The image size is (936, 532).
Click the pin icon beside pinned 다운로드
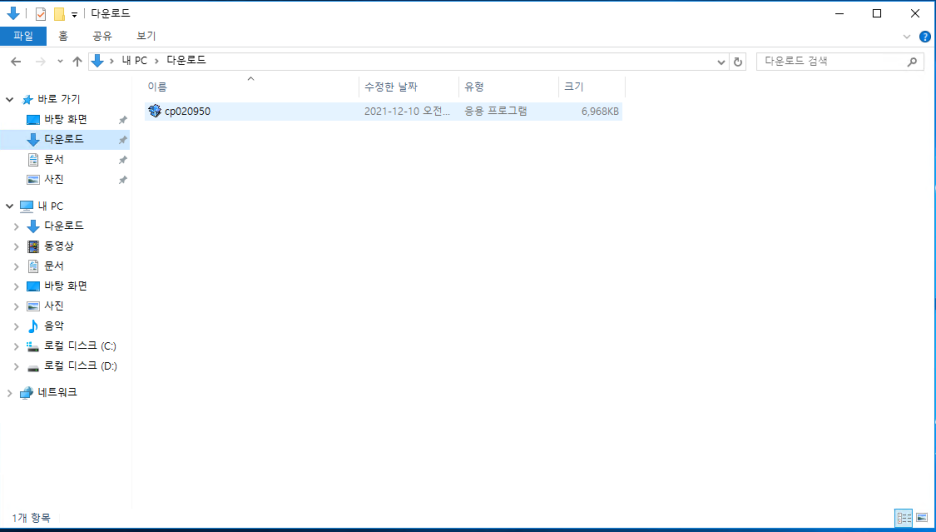[x=122, y=140]
